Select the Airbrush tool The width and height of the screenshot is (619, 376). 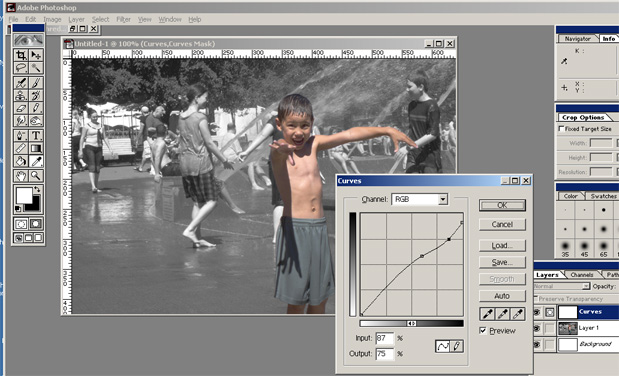click(21, 83)
